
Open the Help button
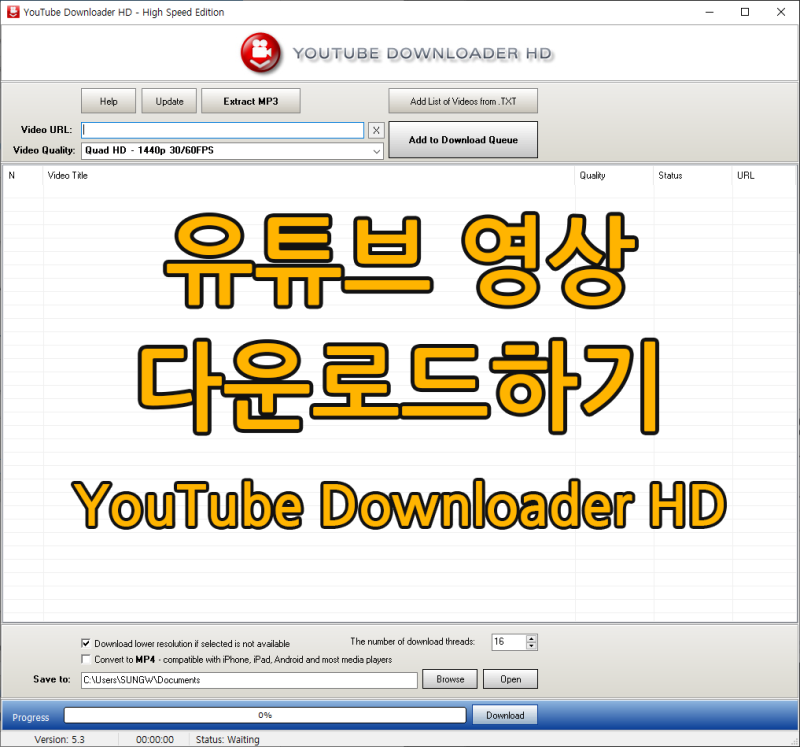108,101
